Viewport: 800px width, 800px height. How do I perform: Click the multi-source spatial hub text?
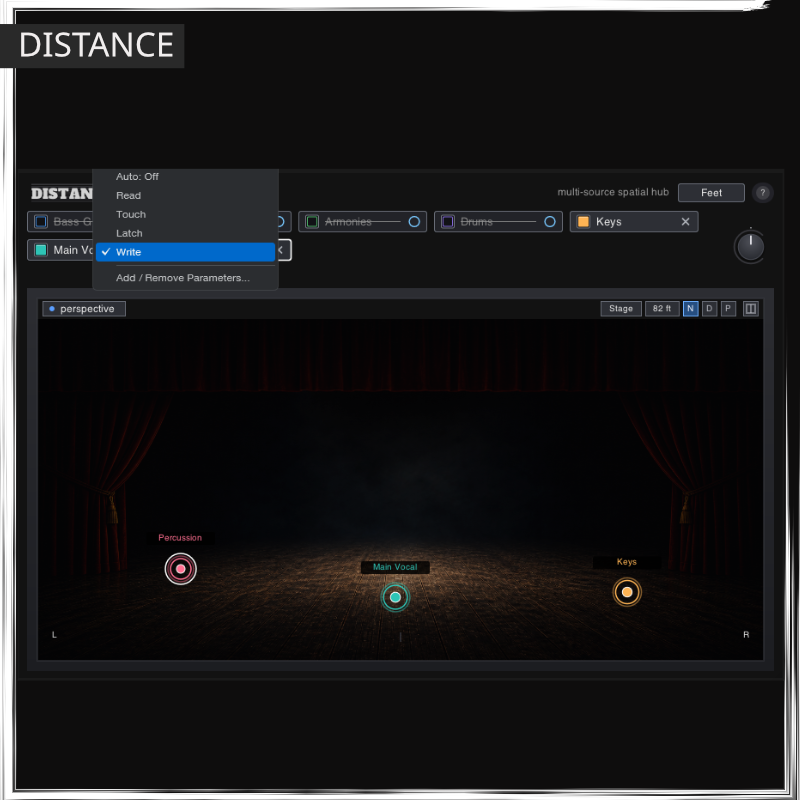613,192
